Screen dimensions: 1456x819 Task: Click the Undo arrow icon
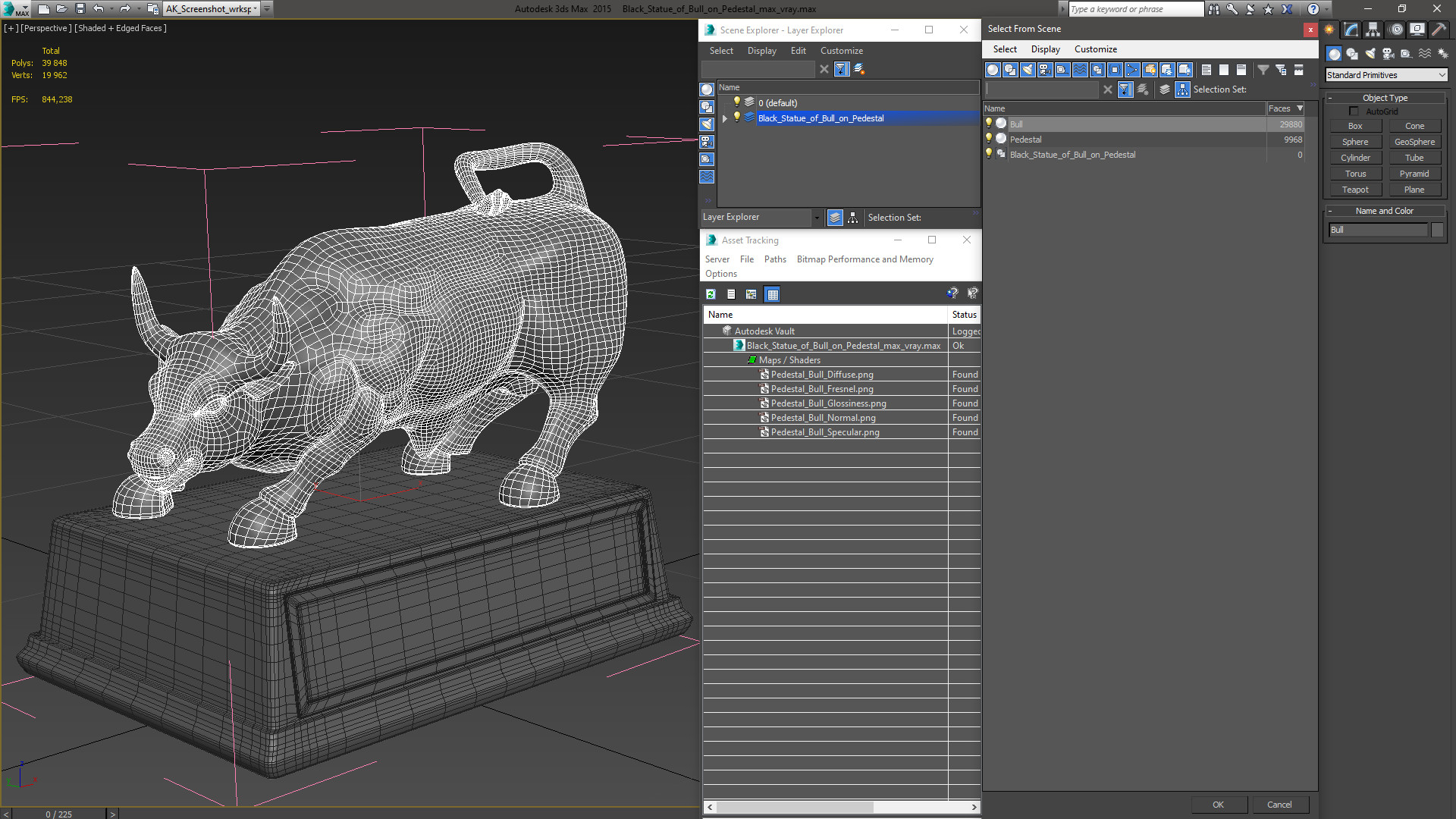pyautogui.click(x=98, y=9)
